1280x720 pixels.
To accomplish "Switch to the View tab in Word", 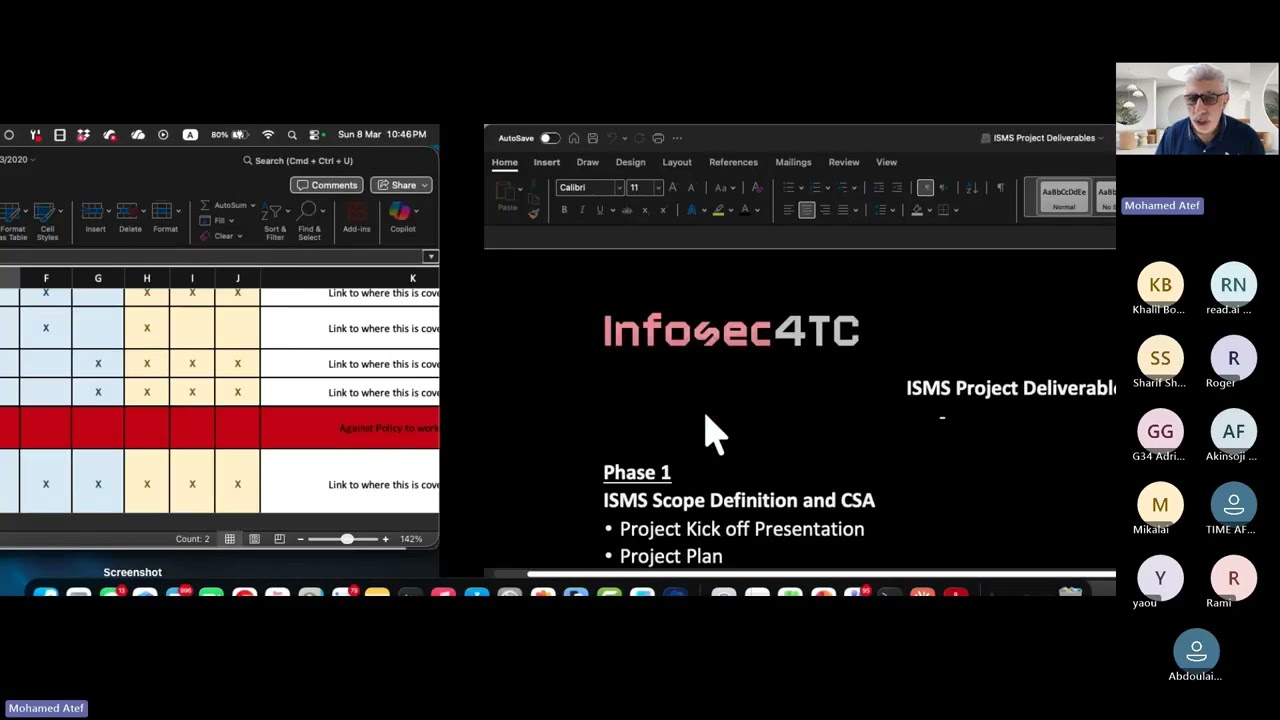I will pos(887,162).
